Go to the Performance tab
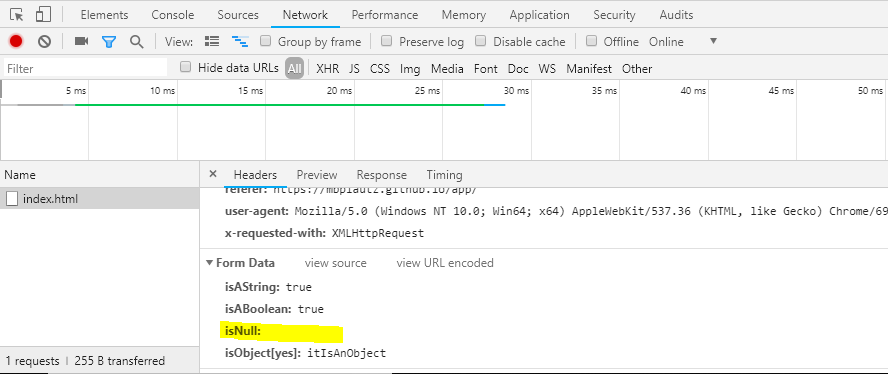 coord(385,15)
